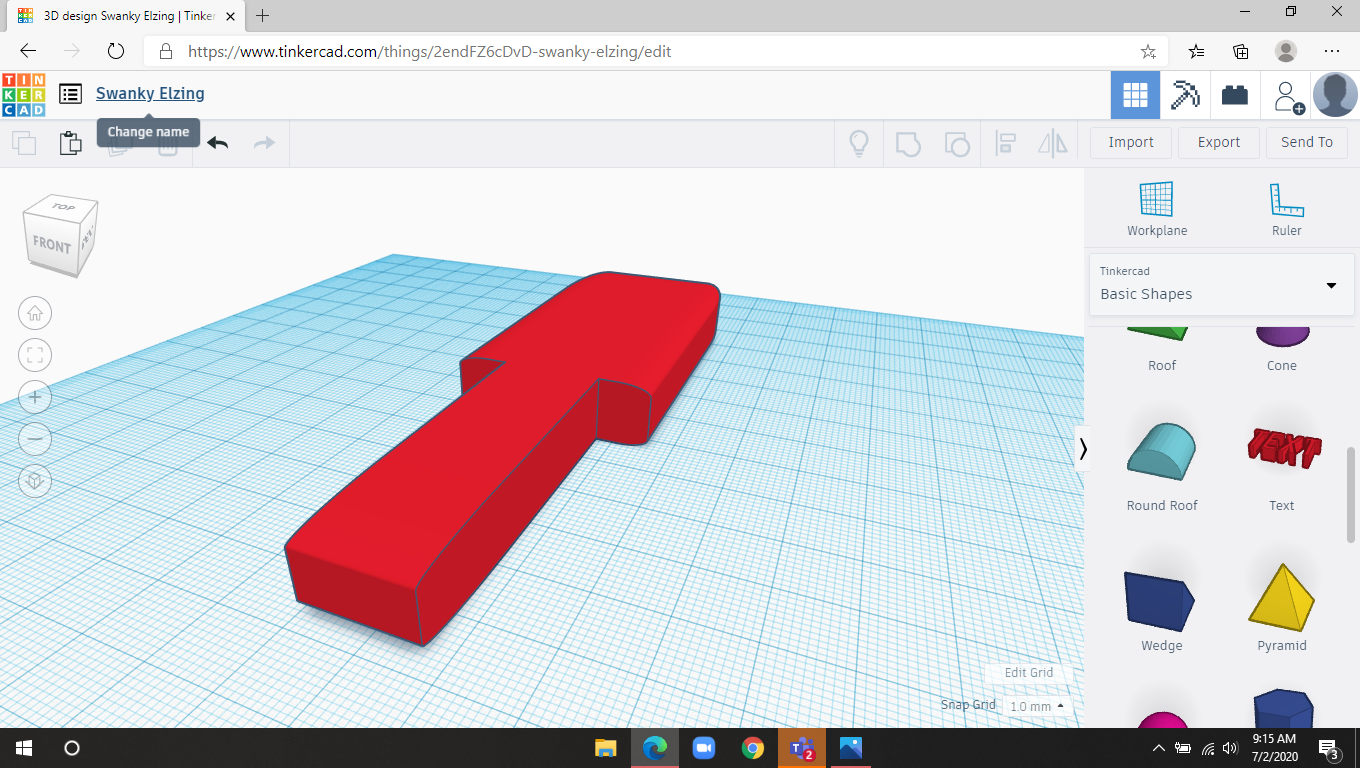Open the browser Favorites list icon
This screenshot has height=768, width=1360.
coord(1196,51)
